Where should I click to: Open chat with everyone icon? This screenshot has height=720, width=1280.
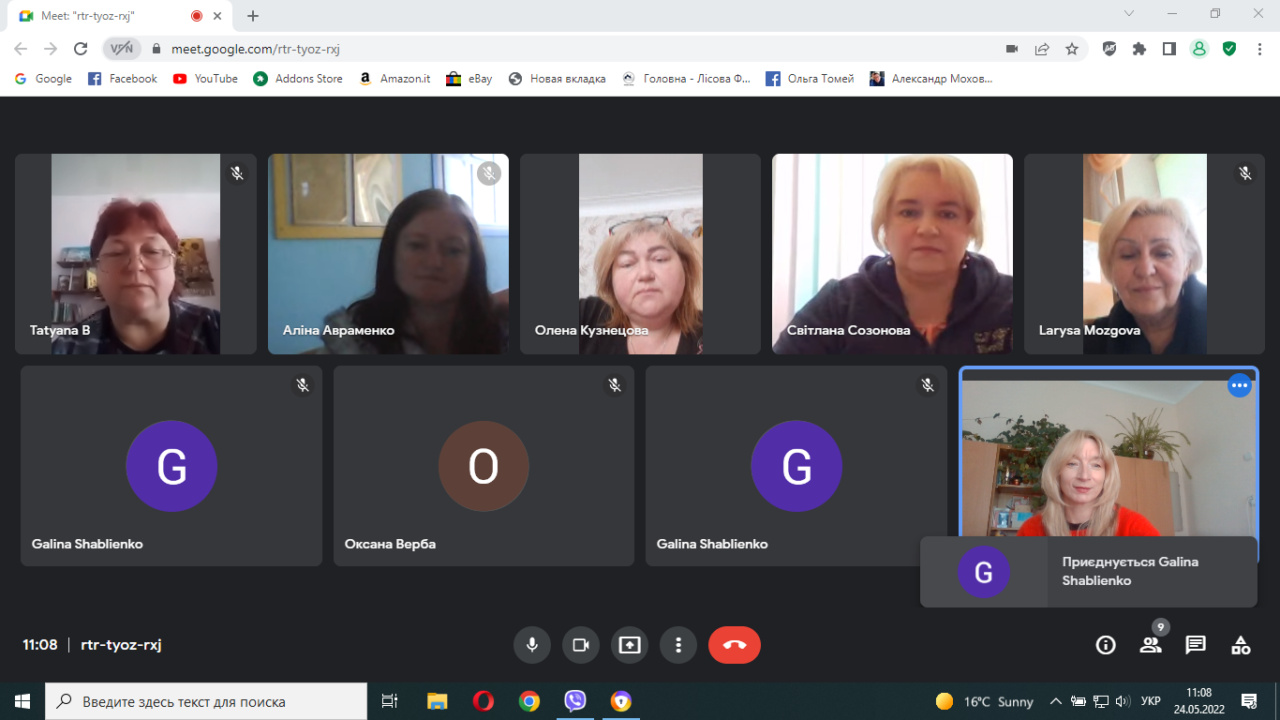[1196, 645]
